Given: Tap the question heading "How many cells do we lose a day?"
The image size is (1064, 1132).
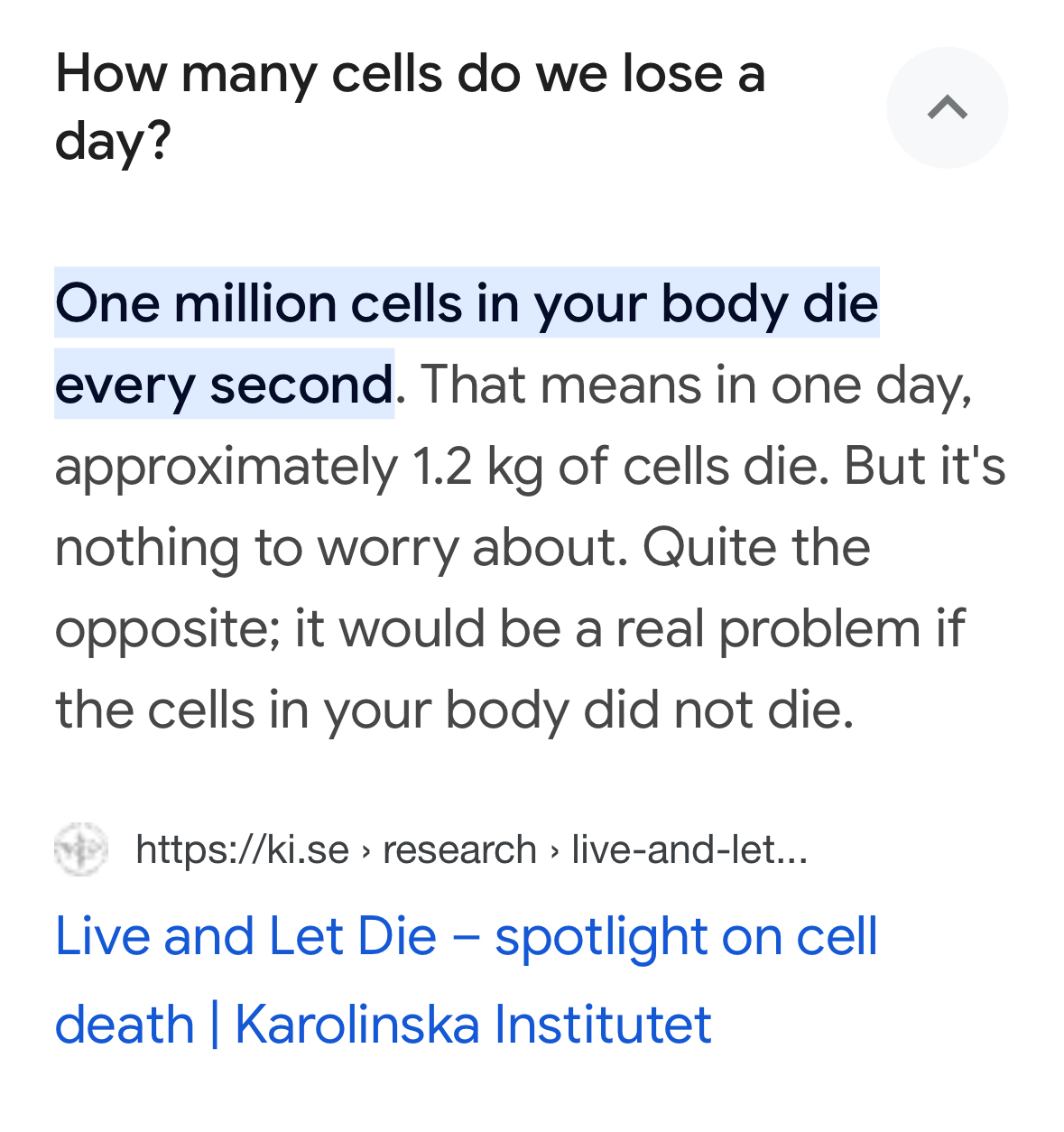Looking at the screenshot, I should [411, 107].
